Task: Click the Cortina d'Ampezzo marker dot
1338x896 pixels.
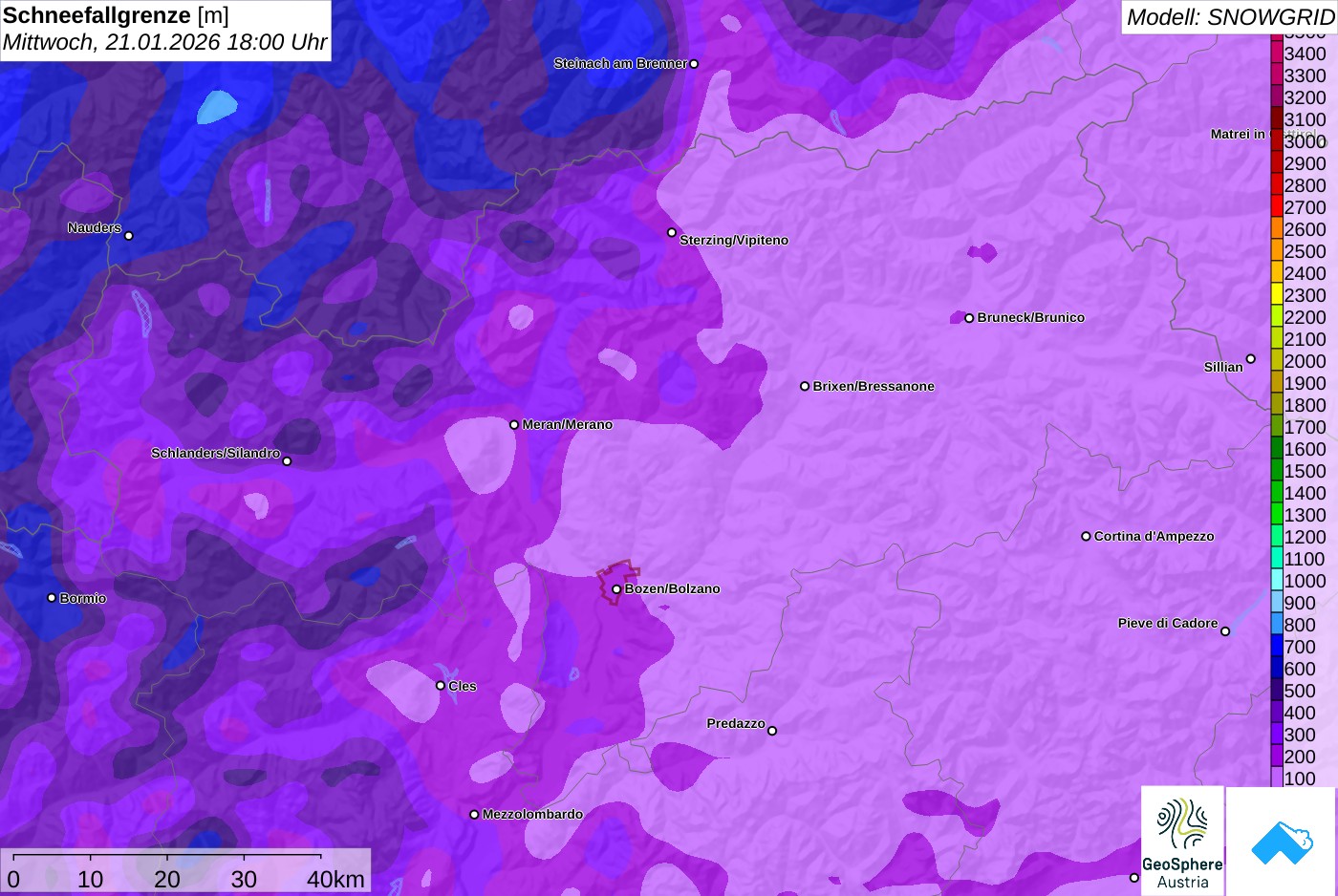Action: (1086, 537)
